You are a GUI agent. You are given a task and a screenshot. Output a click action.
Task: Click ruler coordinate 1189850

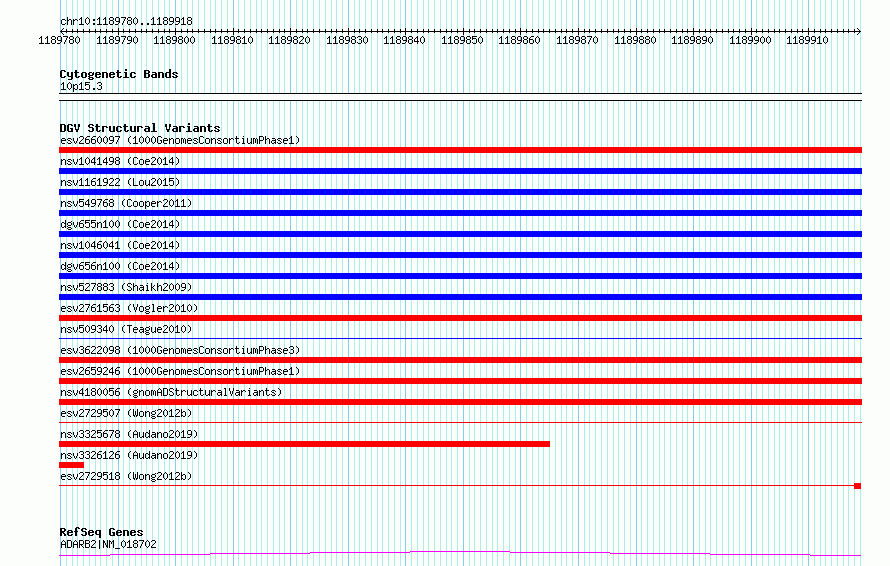(x=462, y=40)
